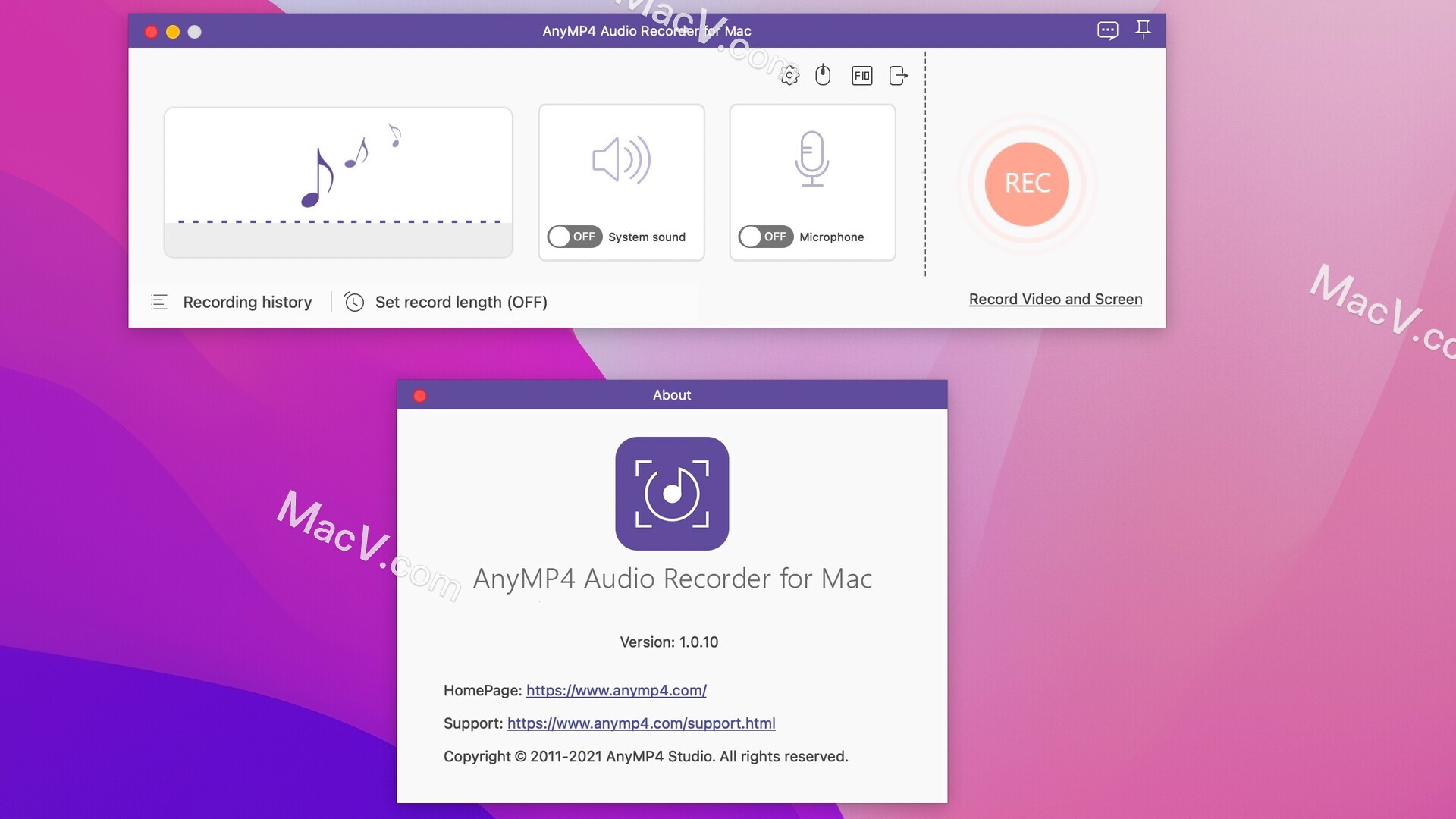Open the settings gear panel

pos(789,74)
